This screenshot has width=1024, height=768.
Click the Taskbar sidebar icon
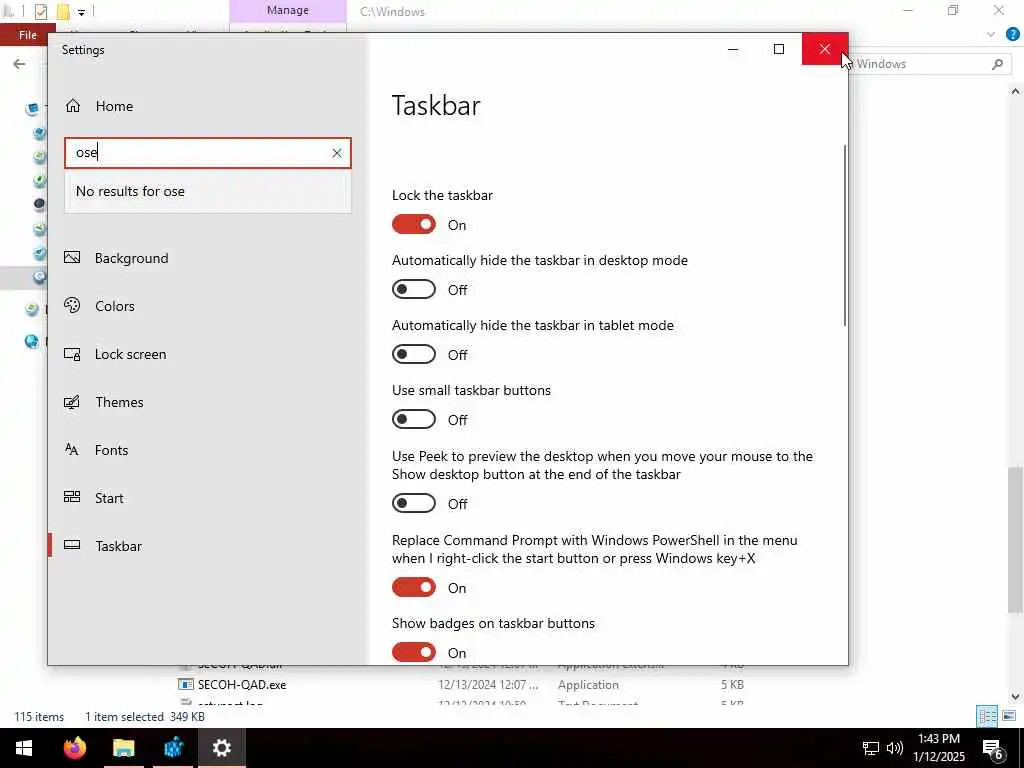coord(72,545)
